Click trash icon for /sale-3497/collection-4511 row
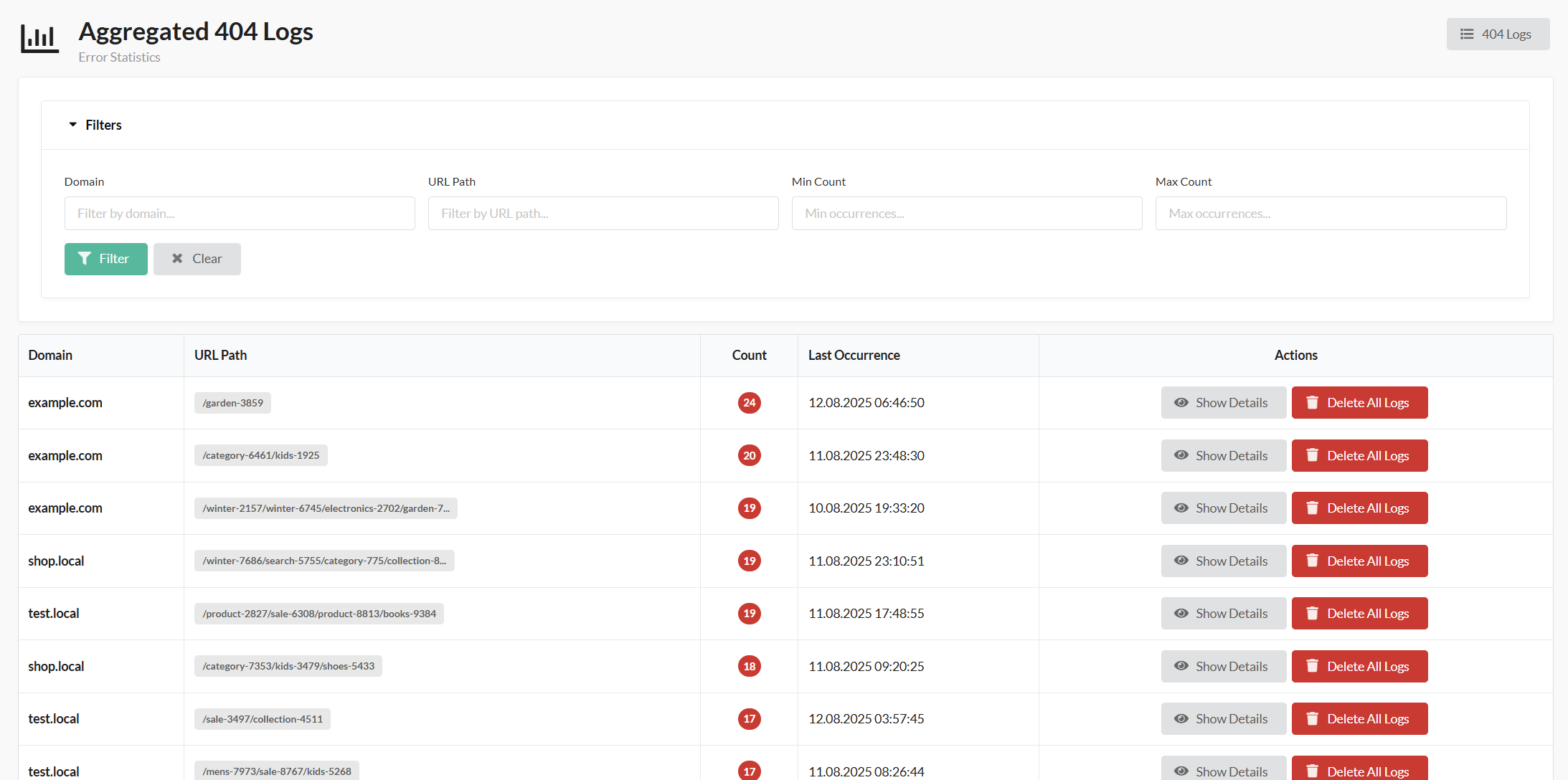 1312,719
